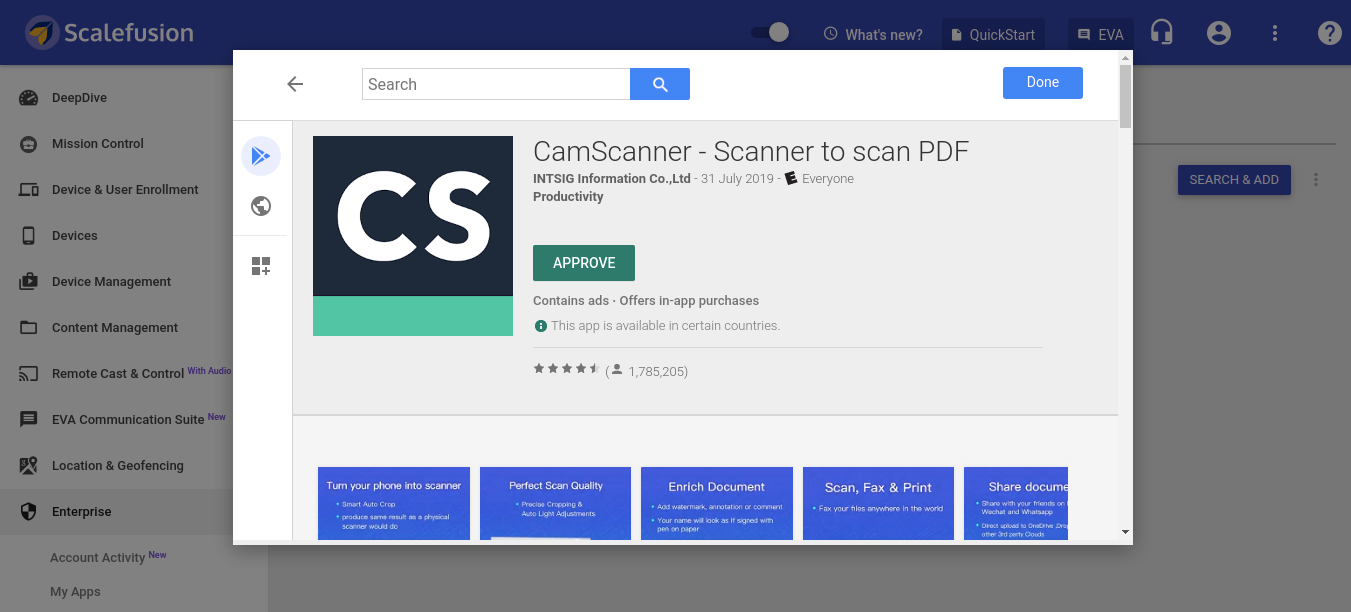Screen dimensions: 1351x612
Task: Click the Mission Control icon
Action: 28,144
